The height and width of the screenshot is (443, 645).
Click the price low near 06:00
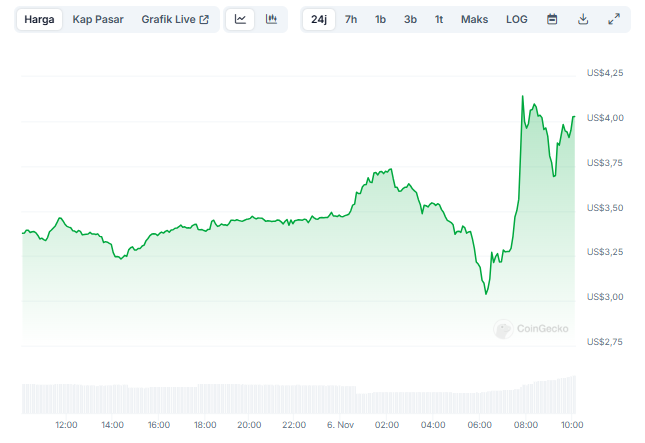tap(486, 293)
